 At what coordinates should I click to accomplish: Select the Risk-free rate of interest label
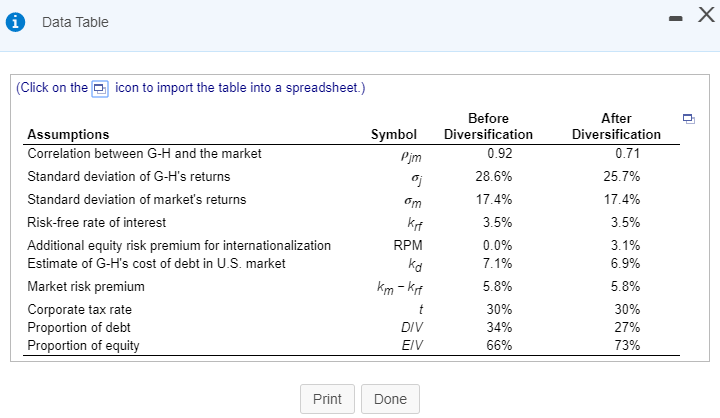point(97,222)
